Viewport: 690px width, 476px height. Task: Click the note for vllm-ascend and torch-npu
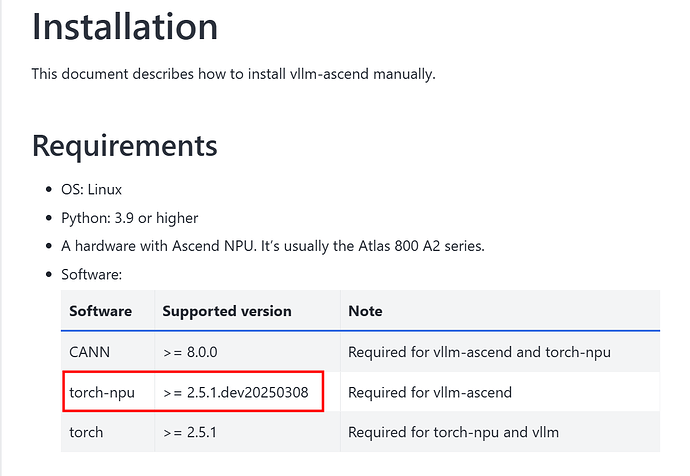click(479, 352)
